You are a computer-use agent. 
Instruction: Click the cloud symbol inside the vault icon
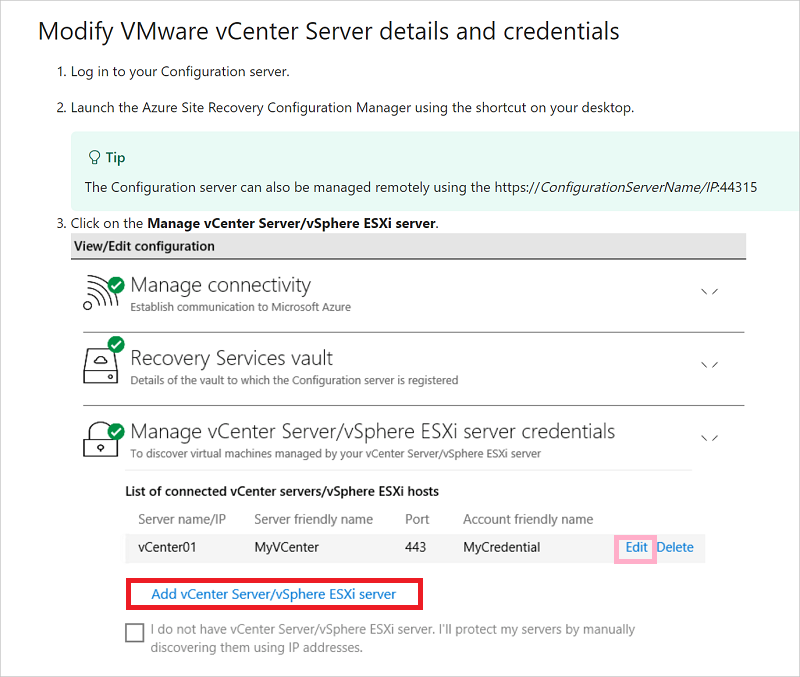coord(98,358)
